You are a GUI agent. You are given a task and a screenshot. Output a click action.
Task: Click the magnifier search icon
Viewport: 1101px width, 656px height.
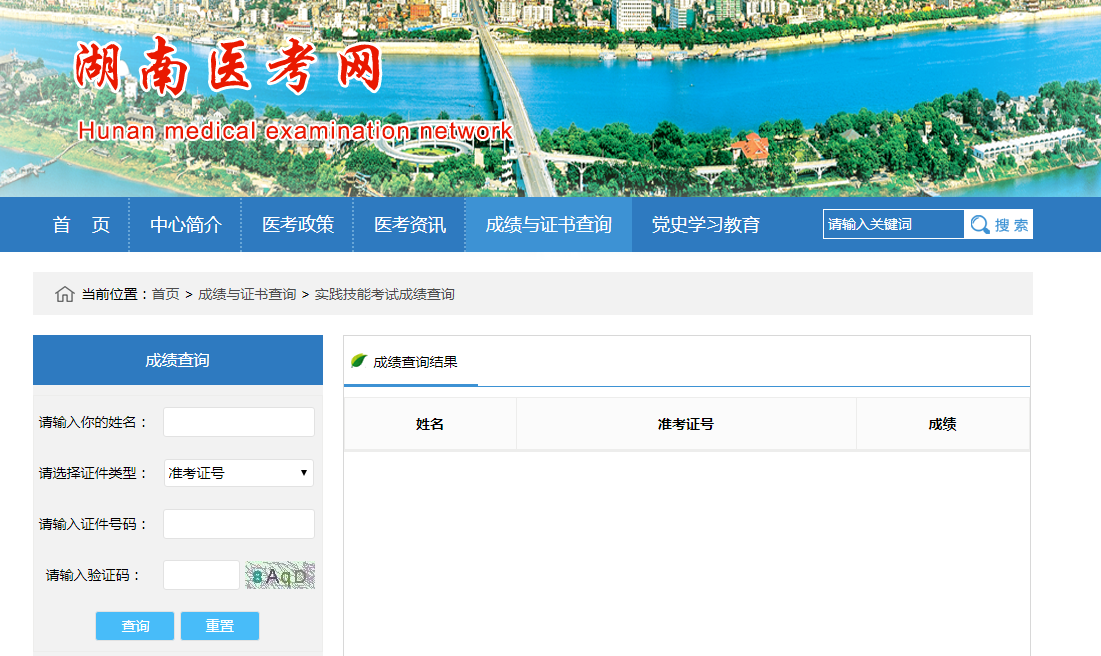pos(980,225)
